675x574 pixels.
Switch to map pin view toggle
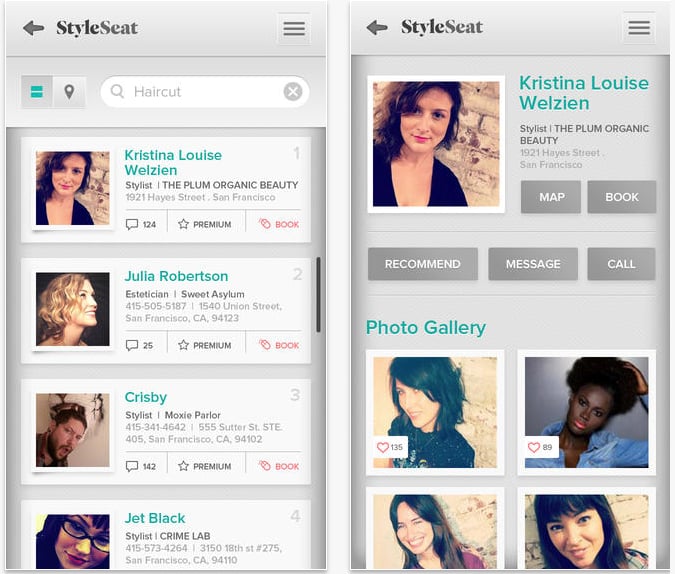[x=69, y=92]
